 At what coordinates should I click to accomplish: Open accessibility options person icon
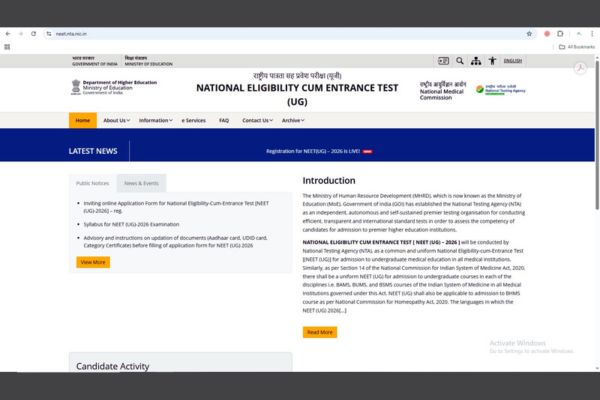click(491, 61)
